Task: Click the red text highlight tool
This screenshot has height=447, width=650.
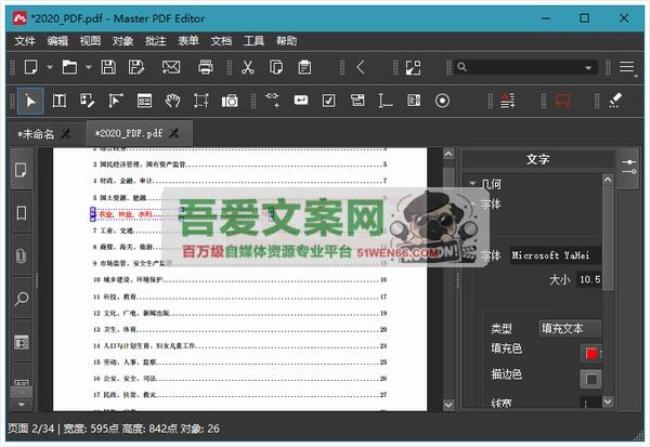Action: click(508, 101)
